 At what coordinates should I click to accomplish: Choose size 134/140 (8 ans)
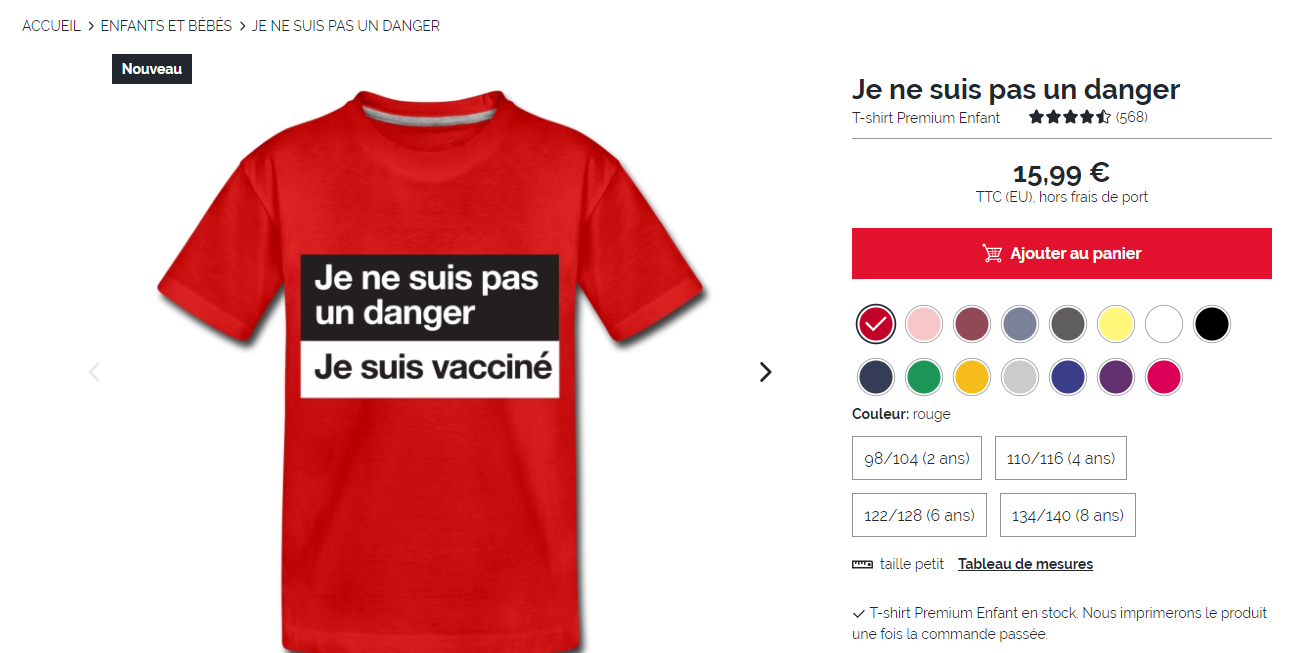(x=1067, y=515)
